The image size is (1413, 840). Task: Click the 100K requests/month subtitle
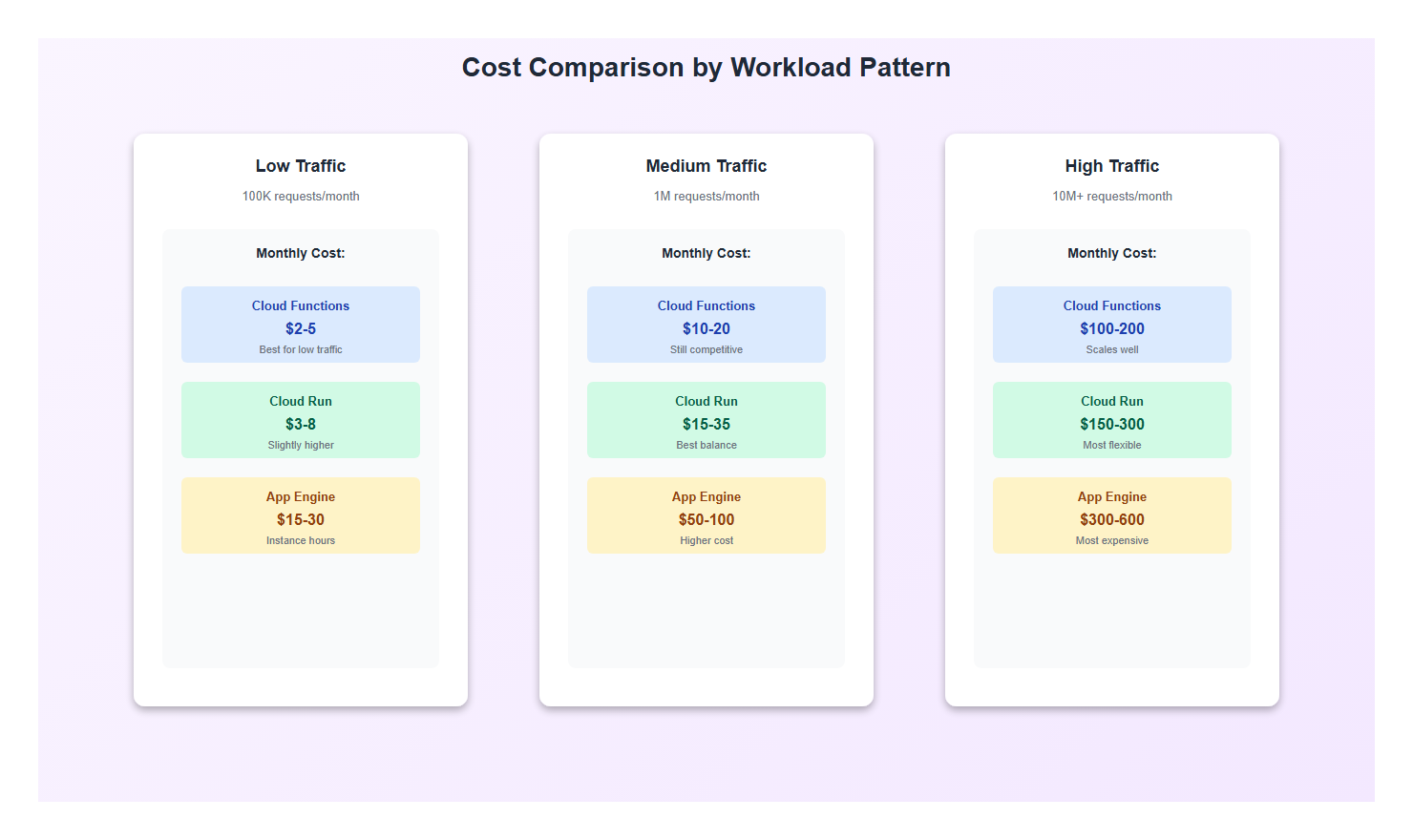pyautogui.click(x=301, y=197)
